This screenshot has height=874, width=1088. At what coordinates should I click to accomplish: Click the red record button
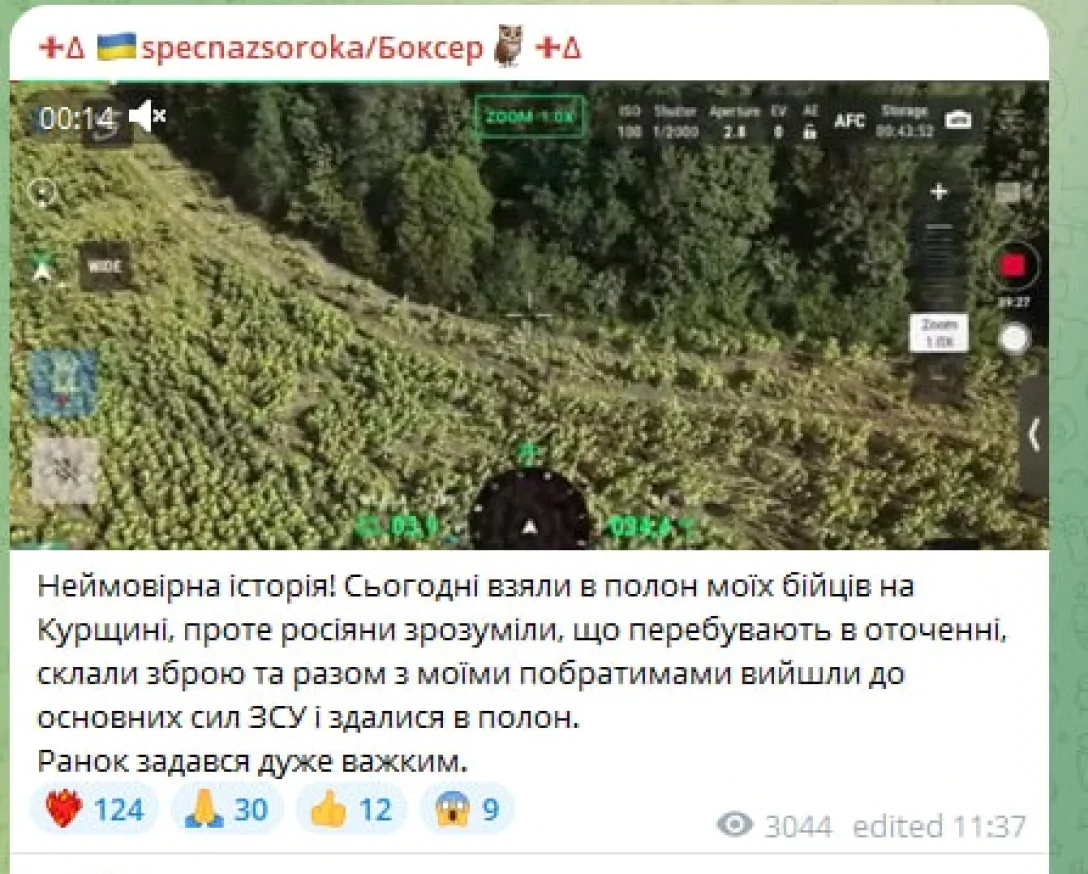click(1012, 266)
